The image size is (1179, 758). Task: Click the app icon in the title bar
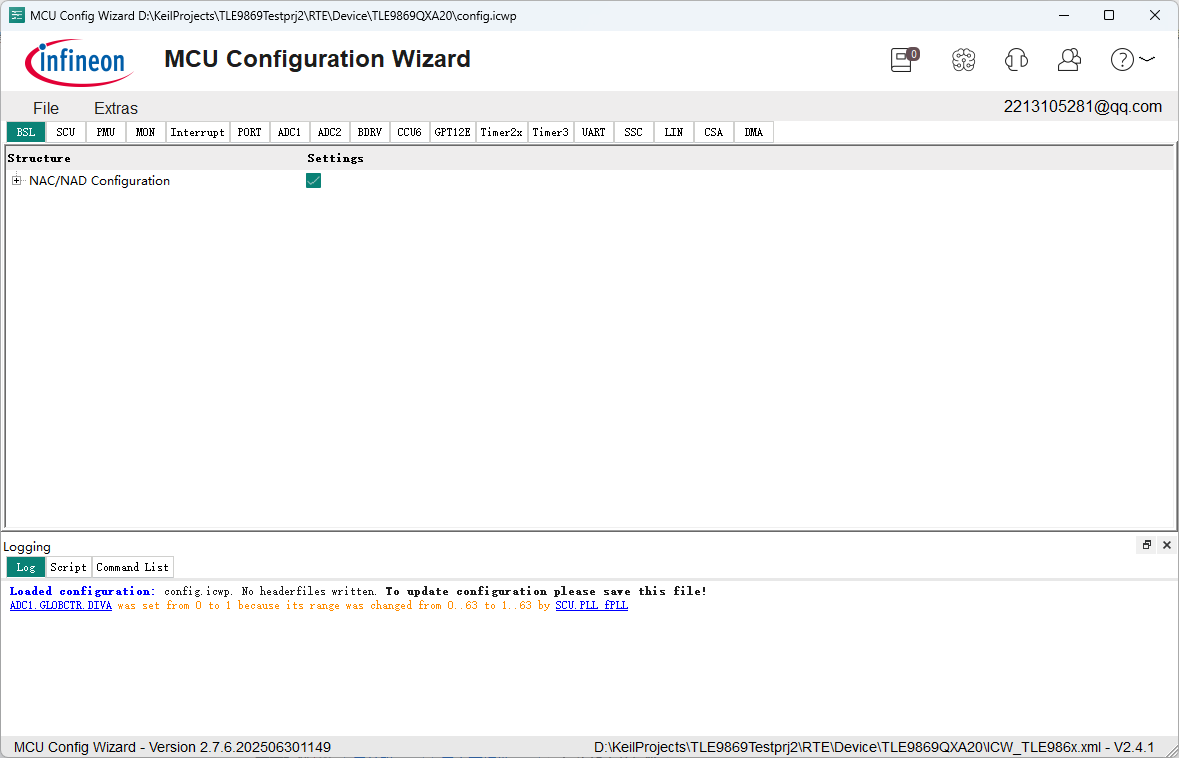tap(15, 15)
